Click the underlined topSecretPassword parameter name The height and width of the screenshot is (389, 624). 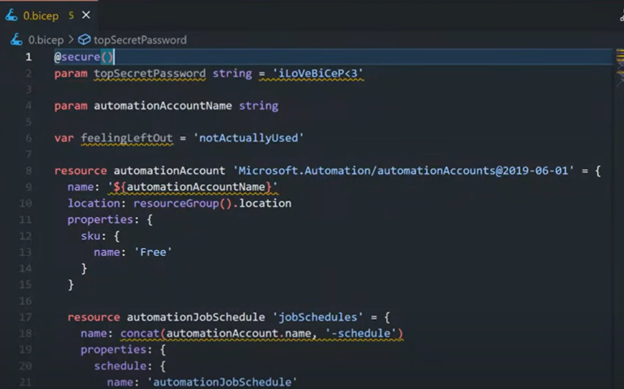(150, 74)
